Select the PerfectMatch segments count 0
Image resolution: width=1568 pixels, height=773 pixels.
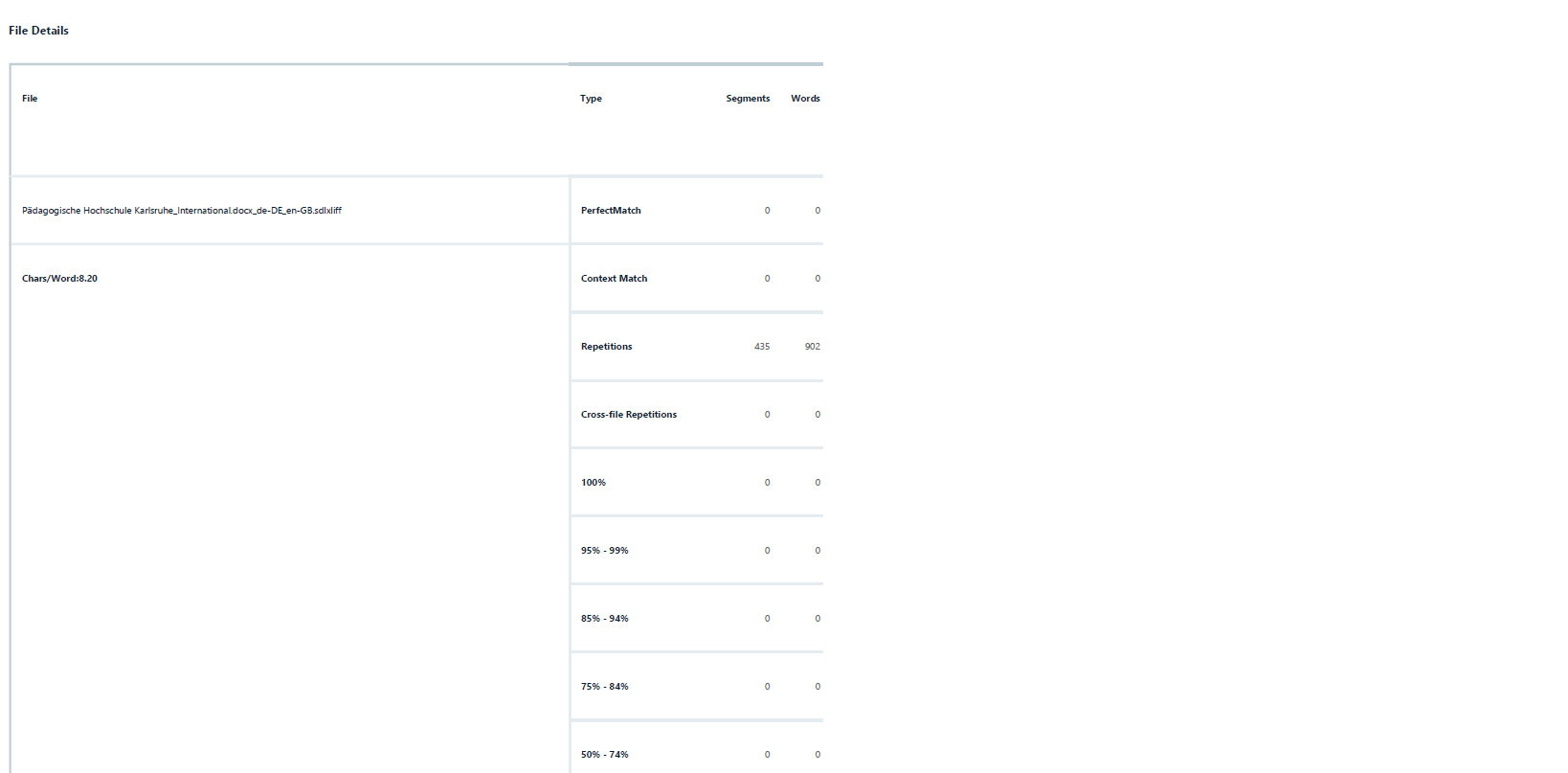tap(767, 211)
